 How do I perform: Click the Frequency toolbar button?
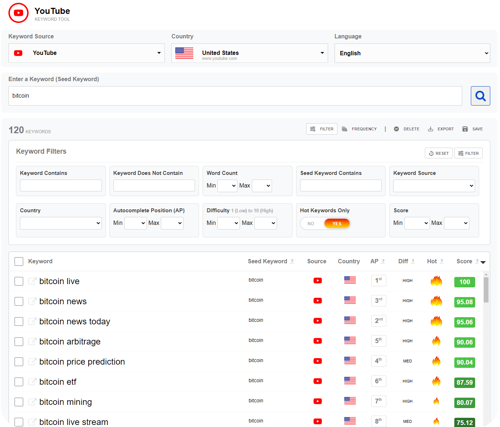(x=359, y=129)
